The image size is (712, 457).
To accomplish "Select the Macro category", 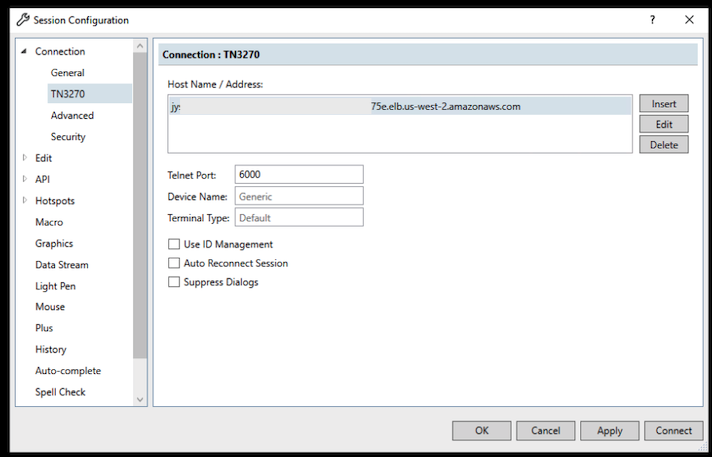I will click(x=49, y=222).
